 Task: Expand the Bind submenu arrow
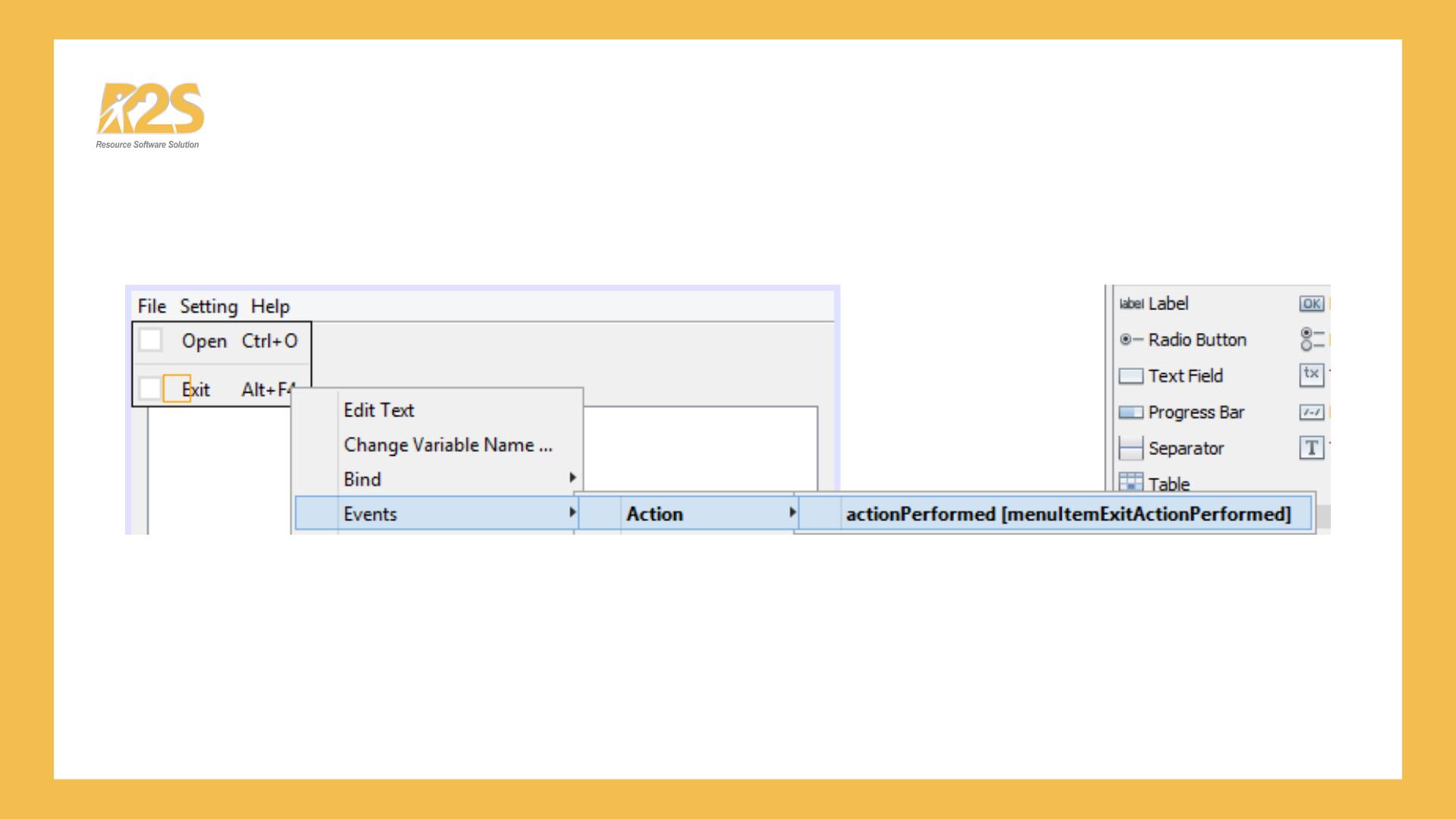pyautogui.click(x=573, y=478)
